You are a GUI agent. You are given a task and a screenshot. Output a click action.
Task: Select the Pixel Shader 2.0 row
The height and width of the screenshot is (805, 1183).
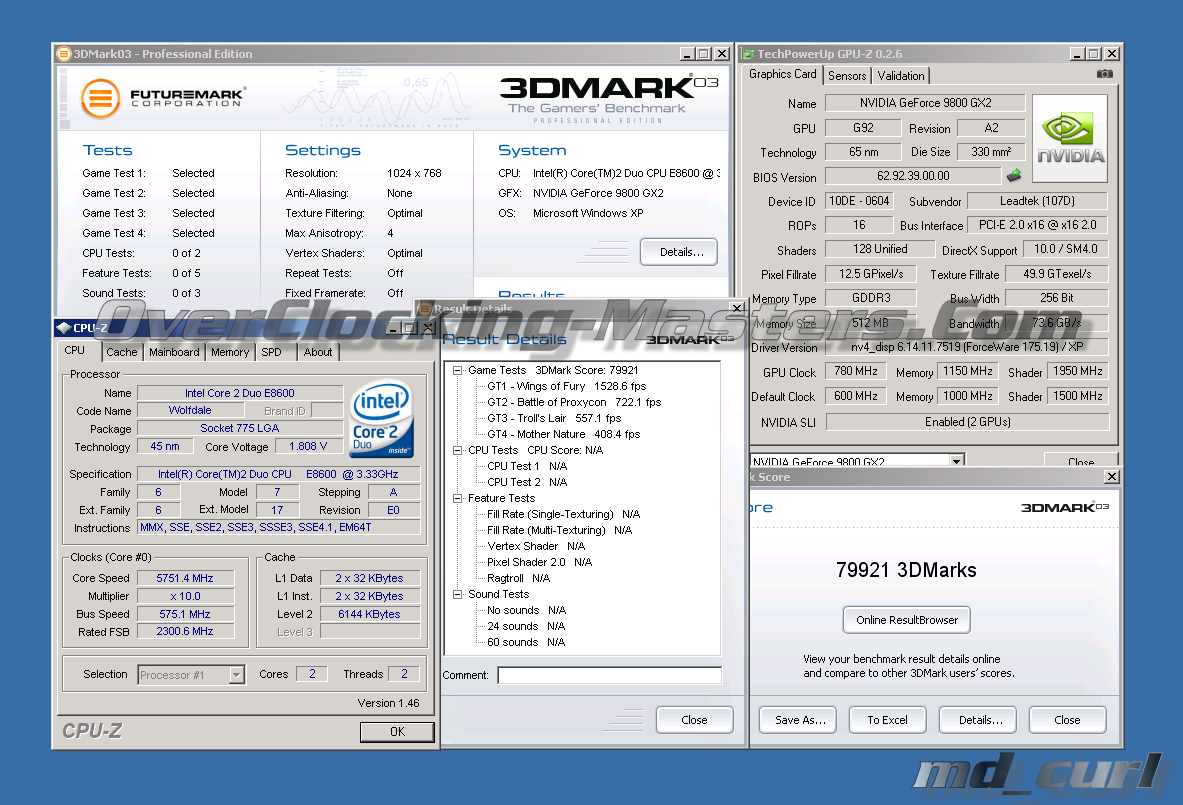[539, 562]
